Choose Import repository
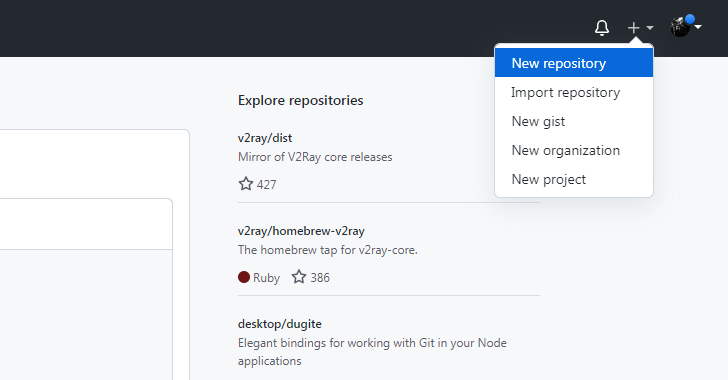This screenshot has height=380, width=728. tap(574, 92)
